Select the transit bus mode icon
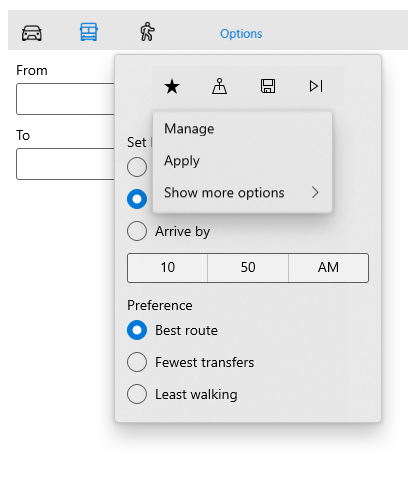 coord(89,32)
